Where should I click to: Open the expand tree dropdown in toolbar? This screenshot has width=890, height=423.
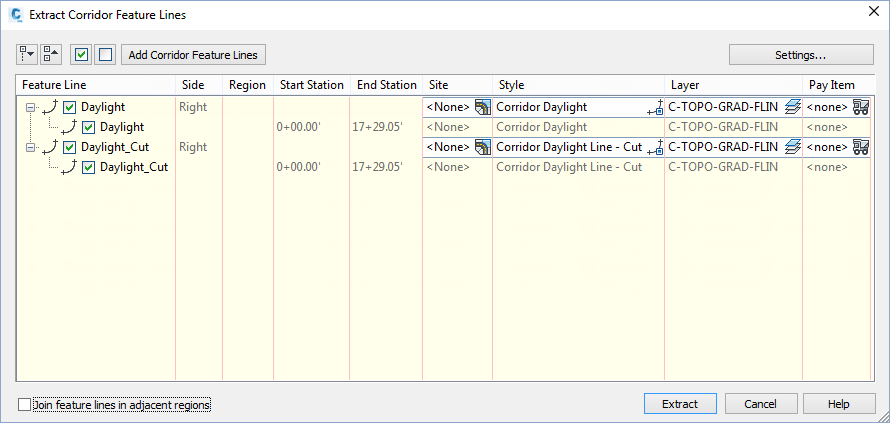click(28, 54)
